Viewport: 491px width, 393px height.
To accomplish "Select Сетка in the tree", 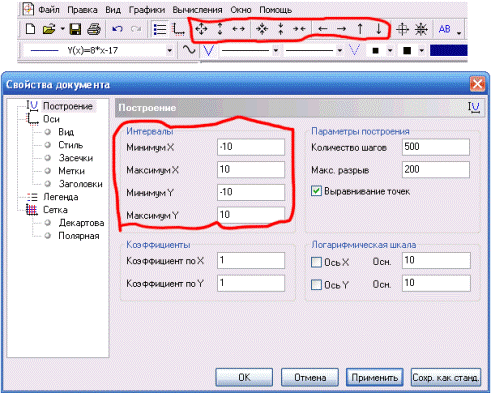I will [x=55, y=210].
